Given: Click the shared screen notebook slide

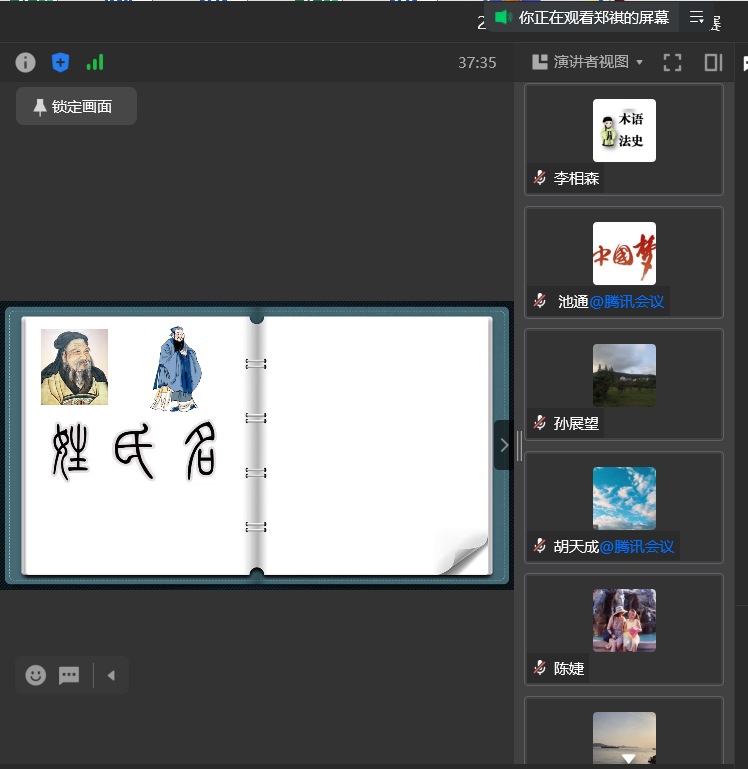Looking at the screenshot, I should click(x=257, y=445).
